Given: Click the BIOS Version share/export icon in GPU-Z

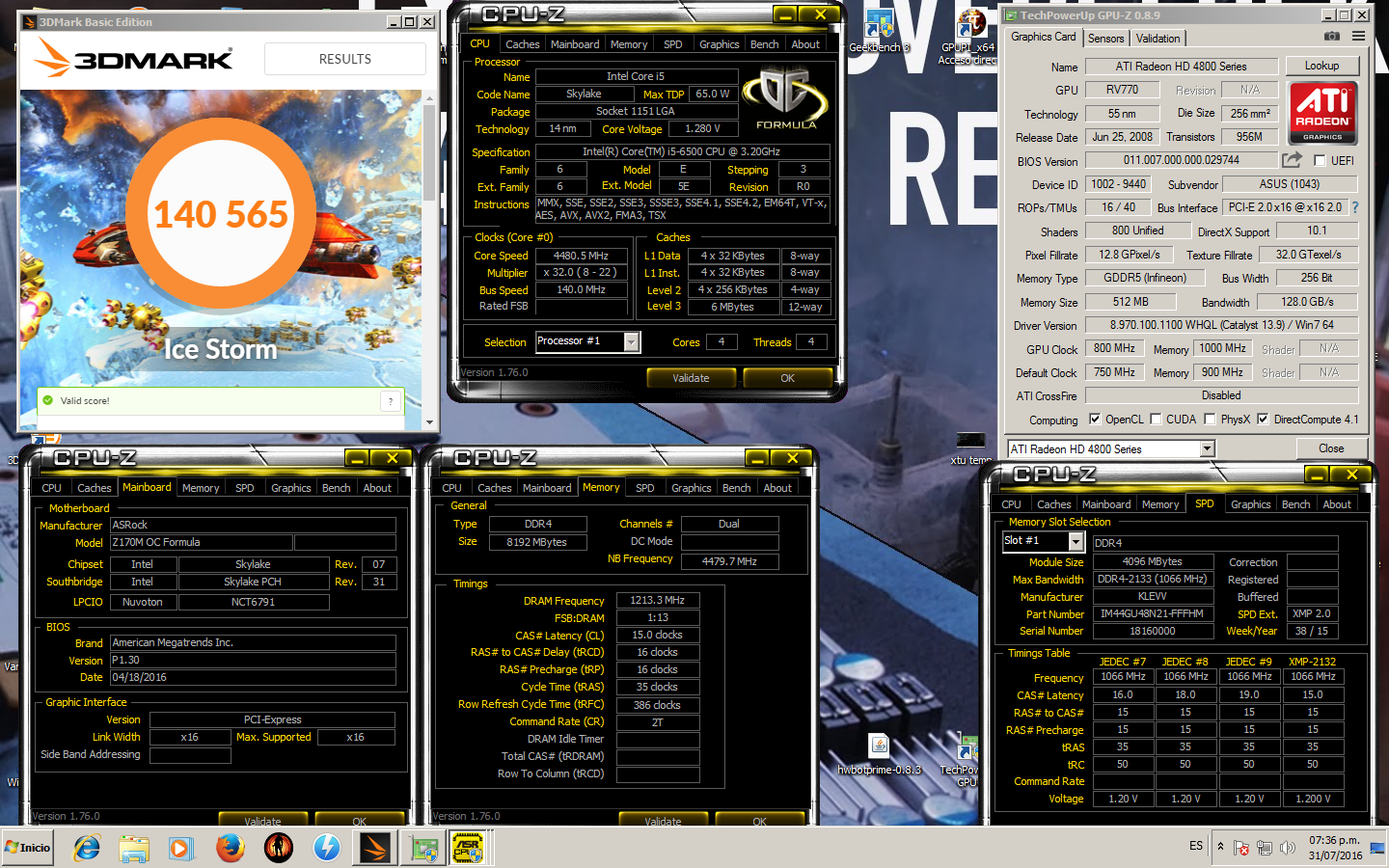Looking at the screenshot, I should click(x=1292, y=160).
